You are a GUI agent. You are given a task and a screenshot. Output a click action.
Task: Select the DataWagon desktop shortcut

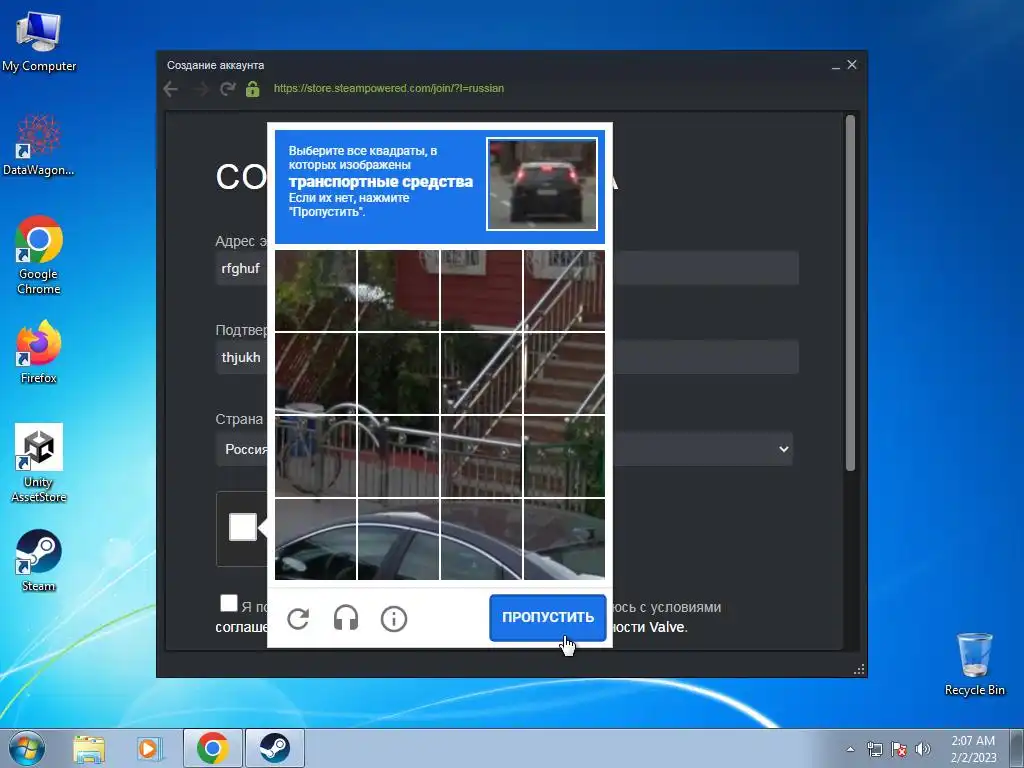pyautogui.click(x=39, y=145)
